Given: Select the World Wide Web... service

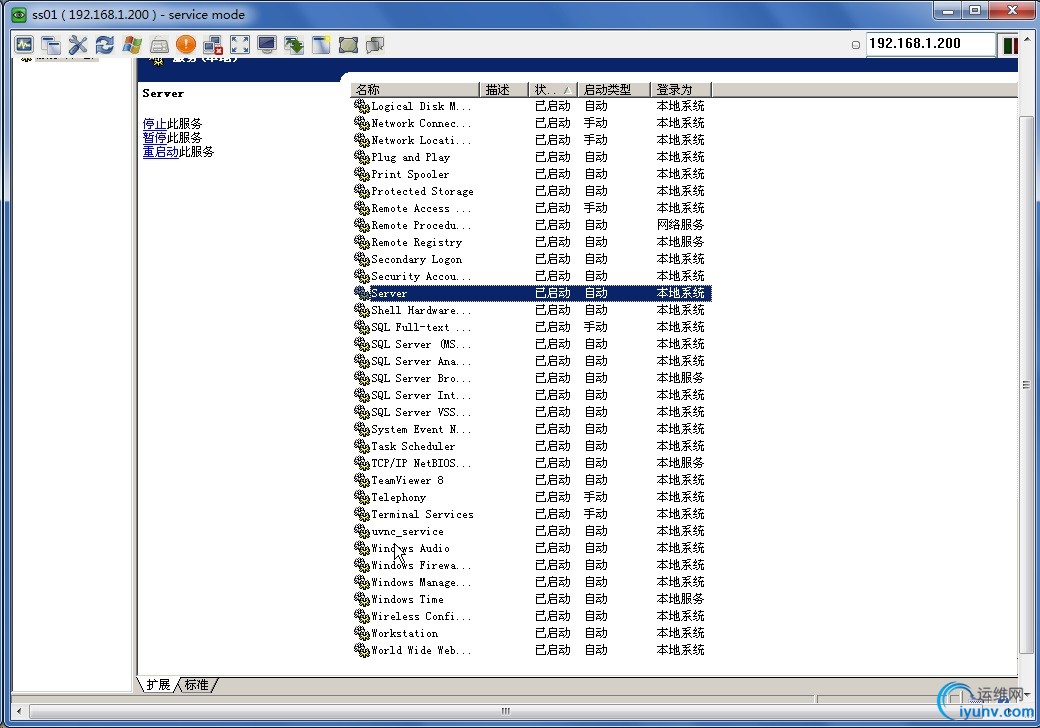Looking at the screenshot, I should 531,650.
